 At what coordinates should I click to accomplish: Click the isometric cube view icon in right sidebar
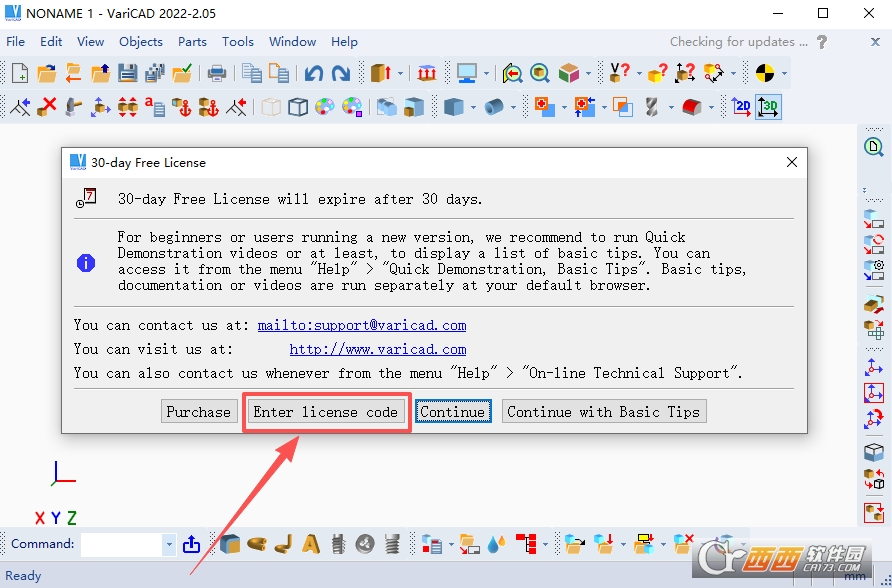point(873,453)
